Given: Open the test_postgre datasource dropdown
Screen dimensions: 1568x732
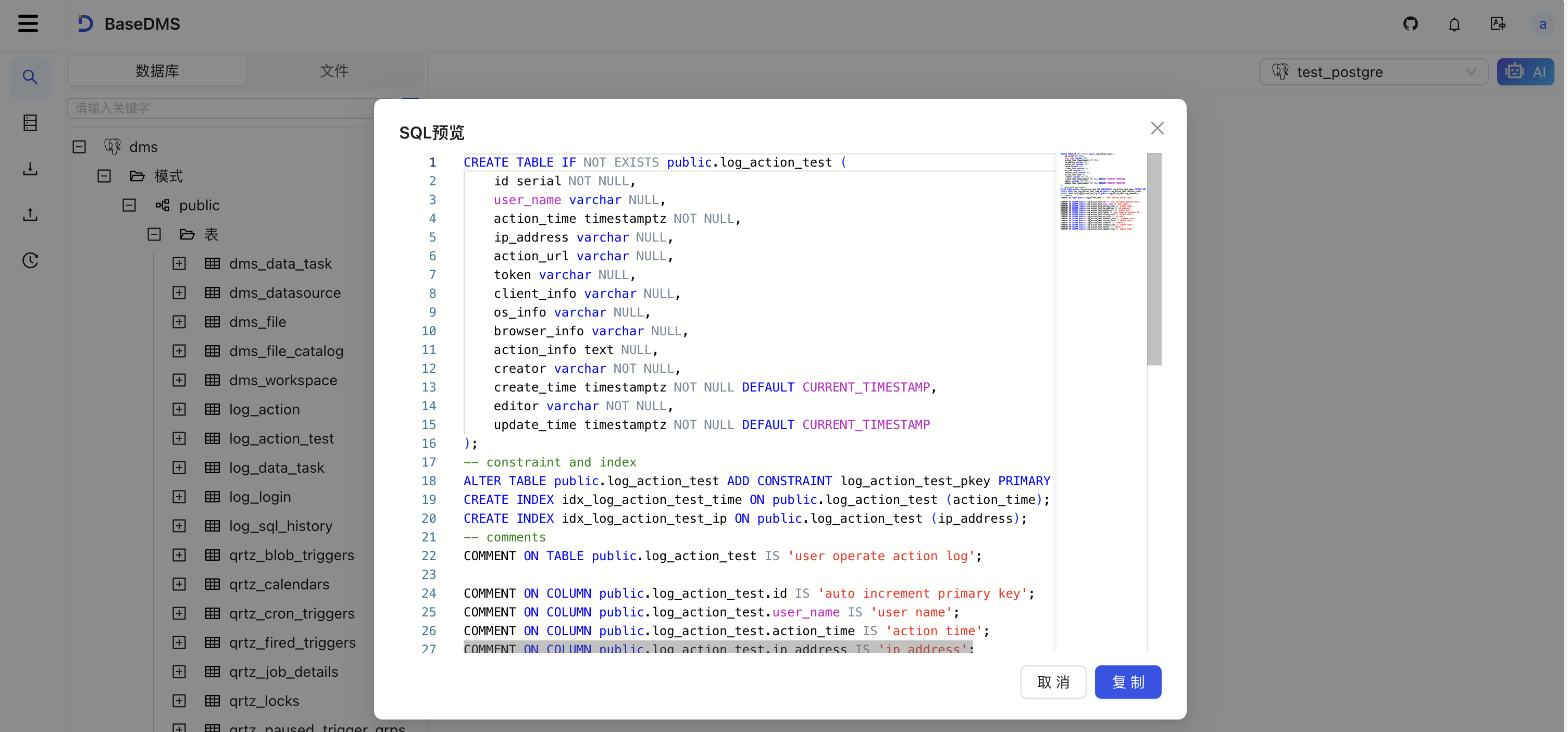Looking at the screenshot, I should [x=1373, y=72].
